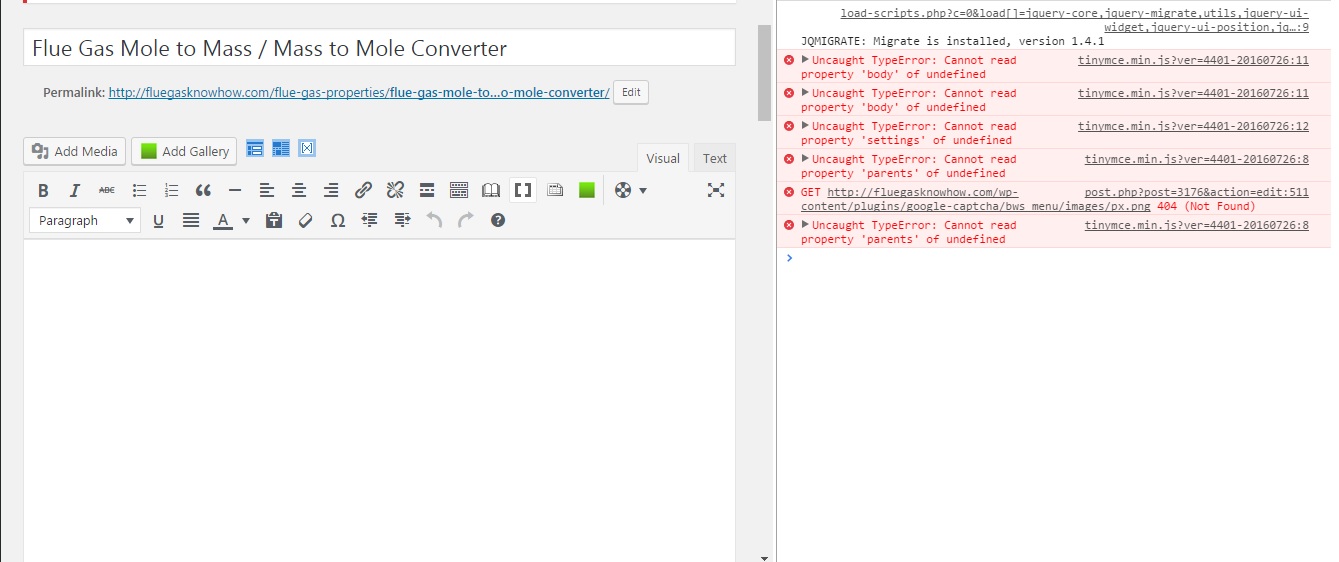Open the Paragraph format dropdown
The image size is (1339, 562).
[85, 220]
